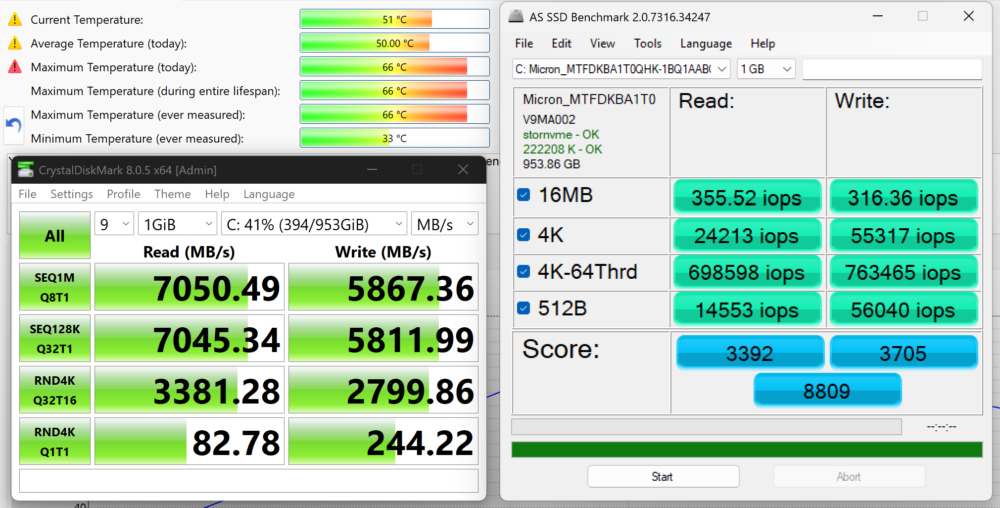Open the File menu in CrystalDiskMark
Image resolution: width=1000 pixels, height=508 pixels.
click(x=27, y=194)
